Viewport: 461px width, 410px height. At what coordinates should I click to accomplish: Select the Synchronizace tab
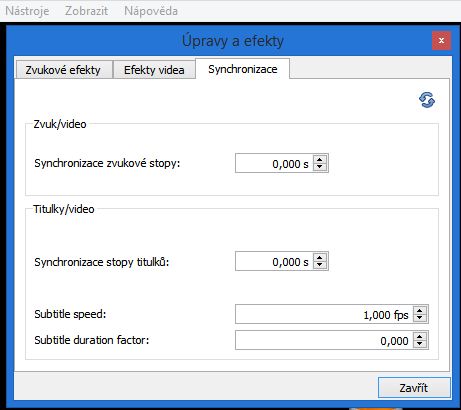[x=243, y=69]
